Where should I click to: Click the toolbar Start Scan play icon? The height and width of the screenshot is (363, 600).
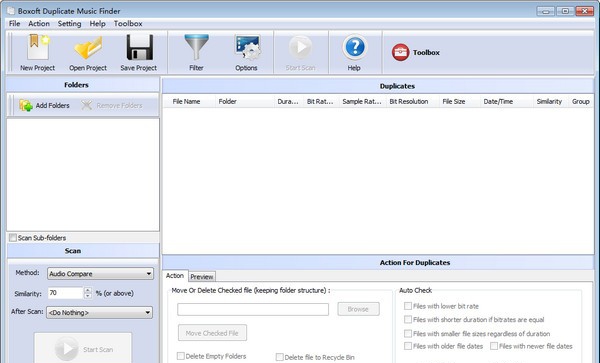pos(300,52)
